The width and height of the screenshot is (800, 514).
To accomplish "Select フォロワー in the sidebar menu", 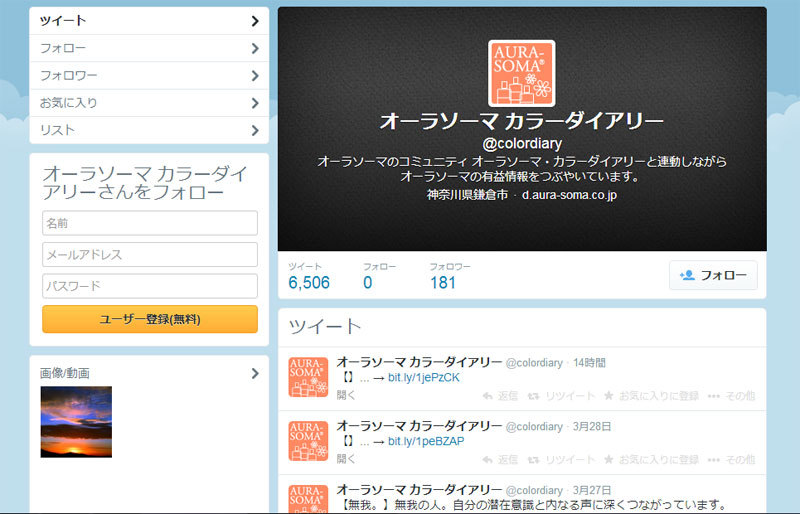I will coord(149,76).
